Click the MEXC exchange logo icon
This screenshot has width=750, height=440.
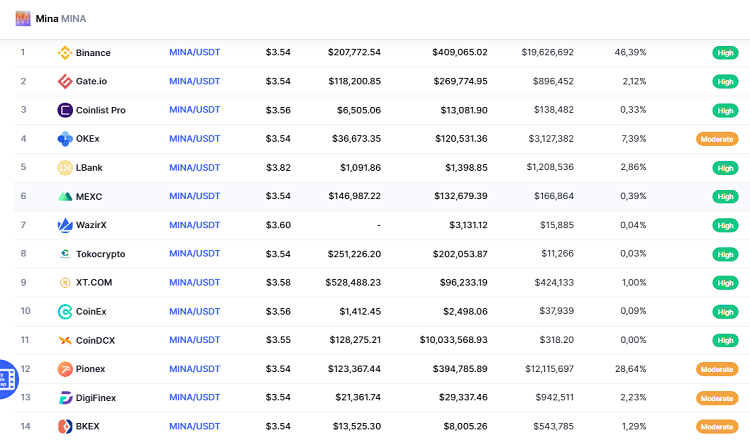coord(65,196)
